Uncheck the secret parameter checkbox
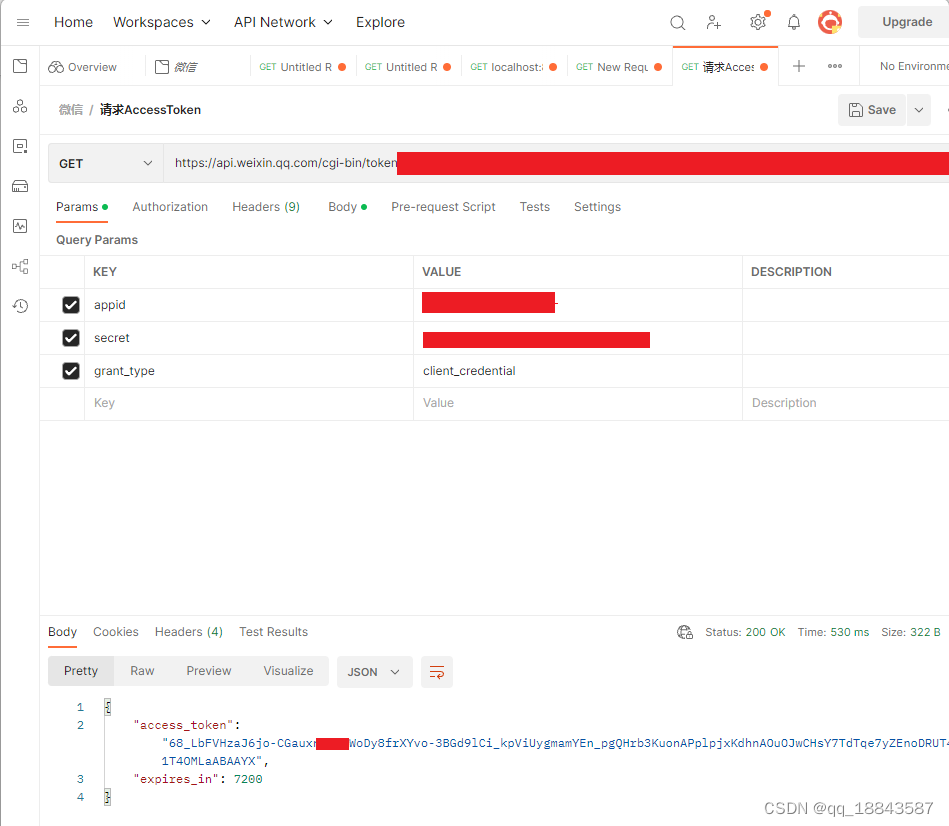The image size is (949, 826). point(71,338)
